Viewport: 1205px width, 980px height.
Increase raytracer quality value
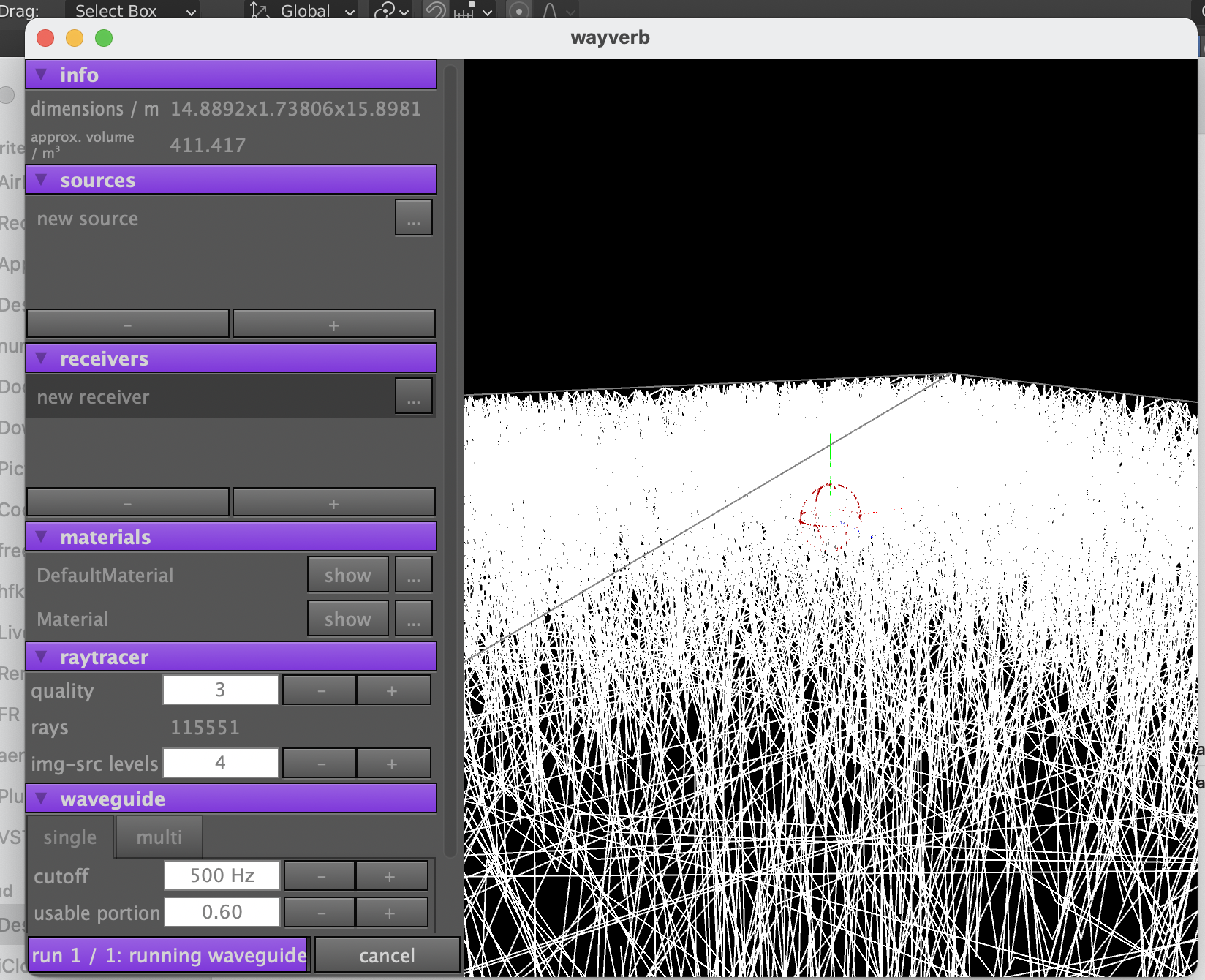point(393,690)
